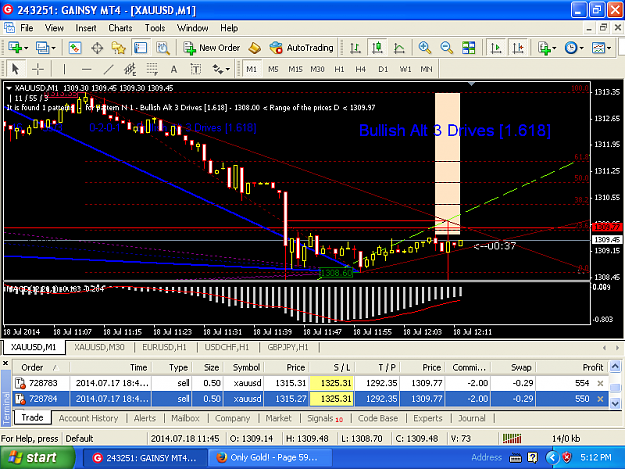The image size is (625, 469).
Task: Select the text label tool
Action: point(195,69)
